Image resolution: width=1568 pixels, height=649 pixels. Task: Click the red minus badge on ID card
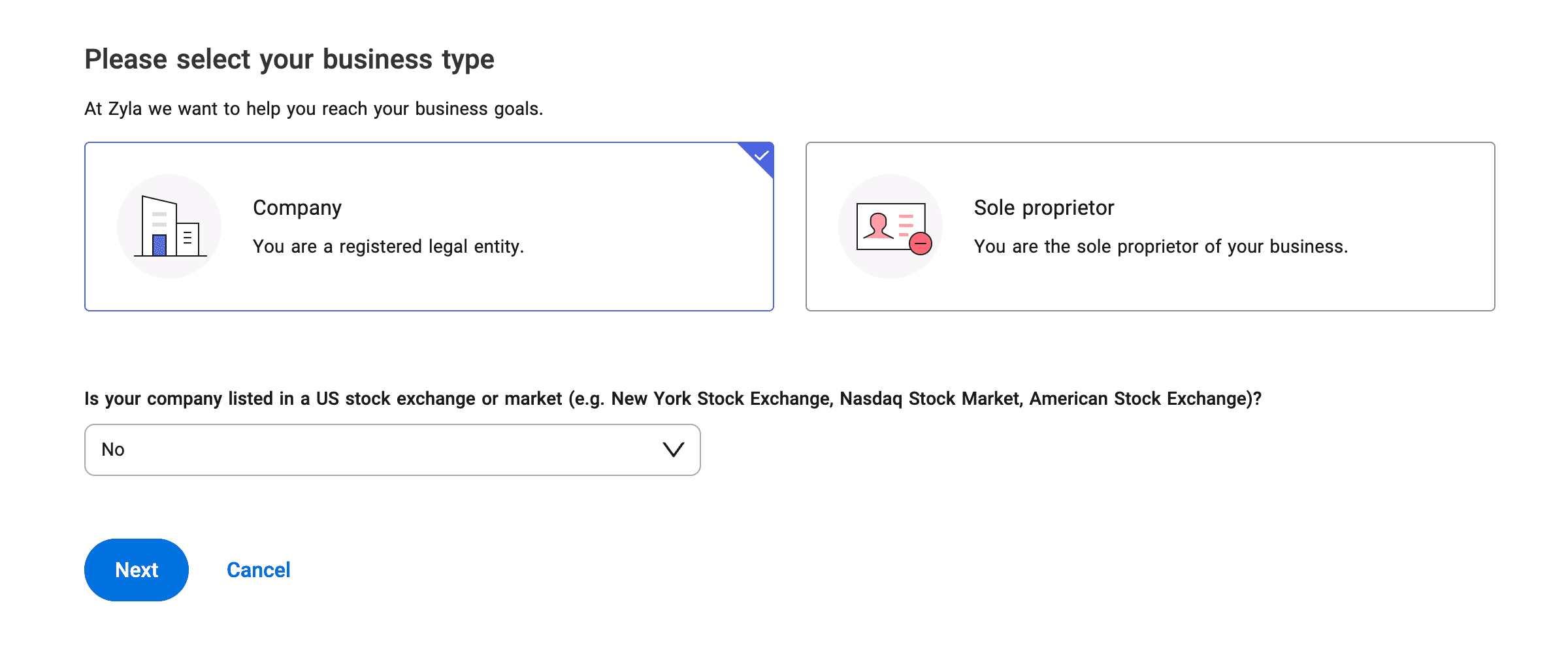click(921, 244)
